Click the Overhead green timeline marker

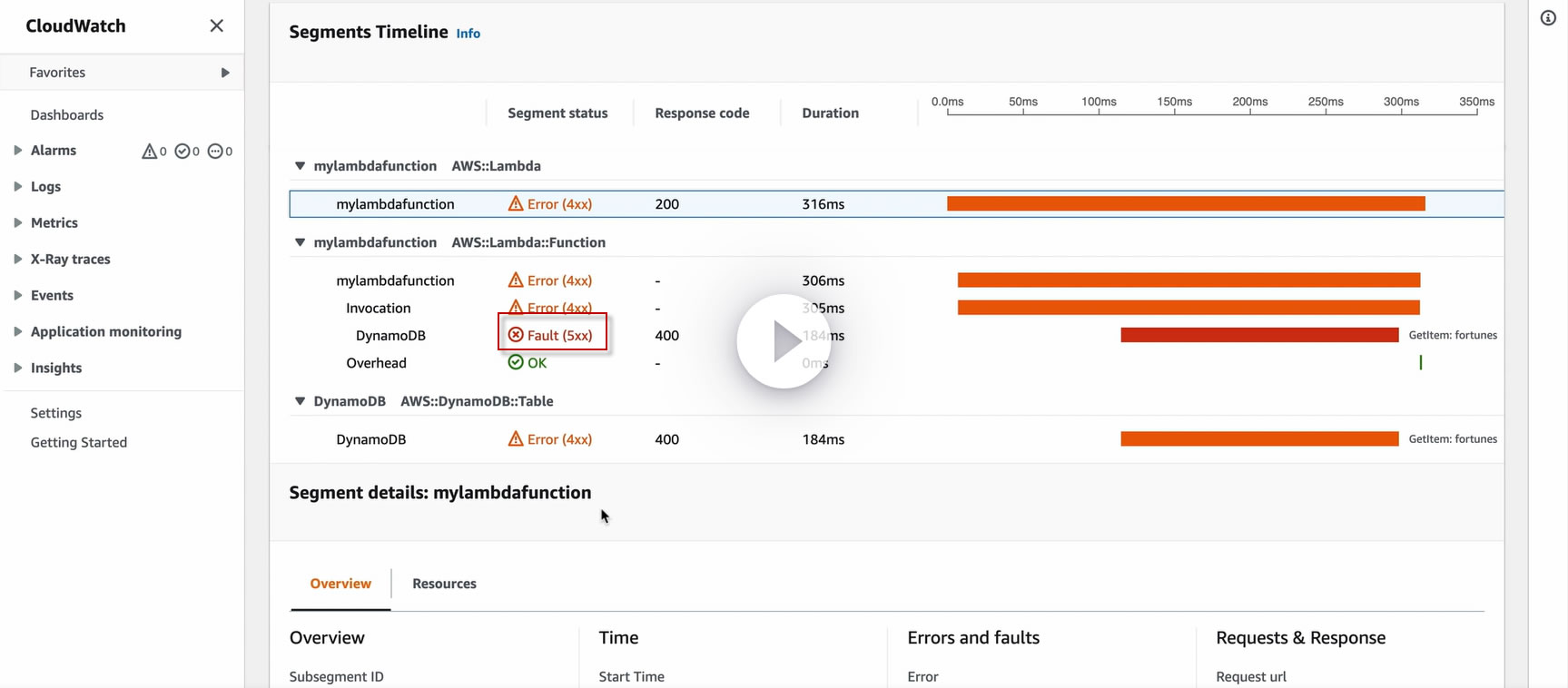click(x=1421, y=362)
